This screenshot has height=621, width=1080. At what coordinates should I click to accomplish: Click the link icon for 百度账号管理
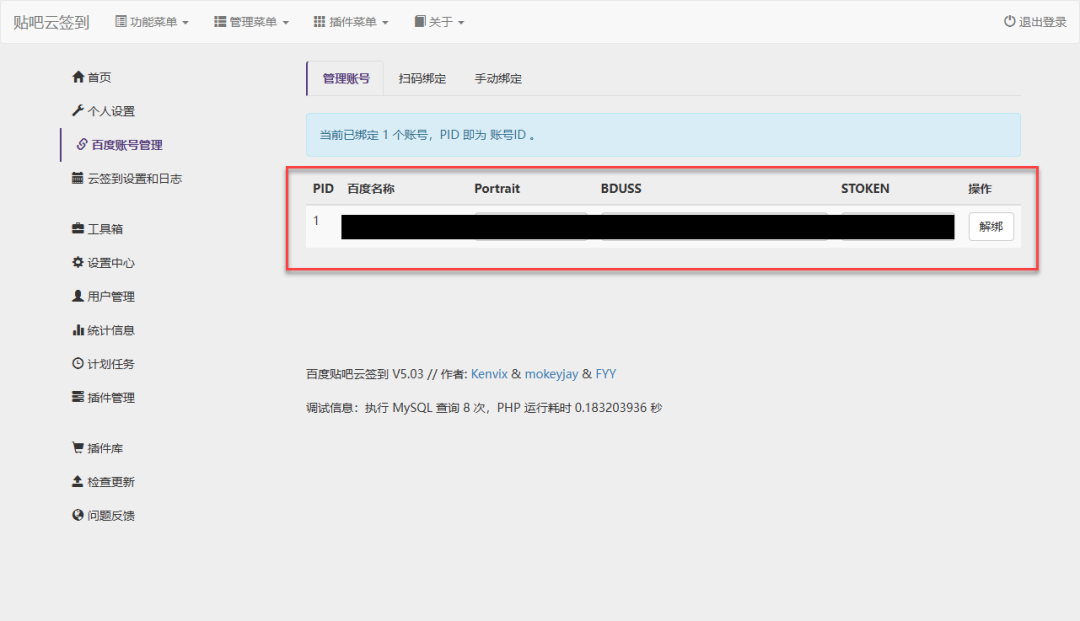[82, 145]
